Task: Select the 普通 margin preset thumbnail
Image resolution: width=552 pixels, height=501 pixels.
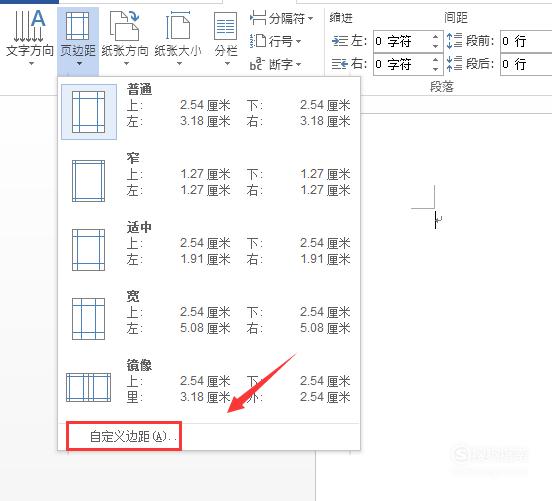Action: (89, 112)
